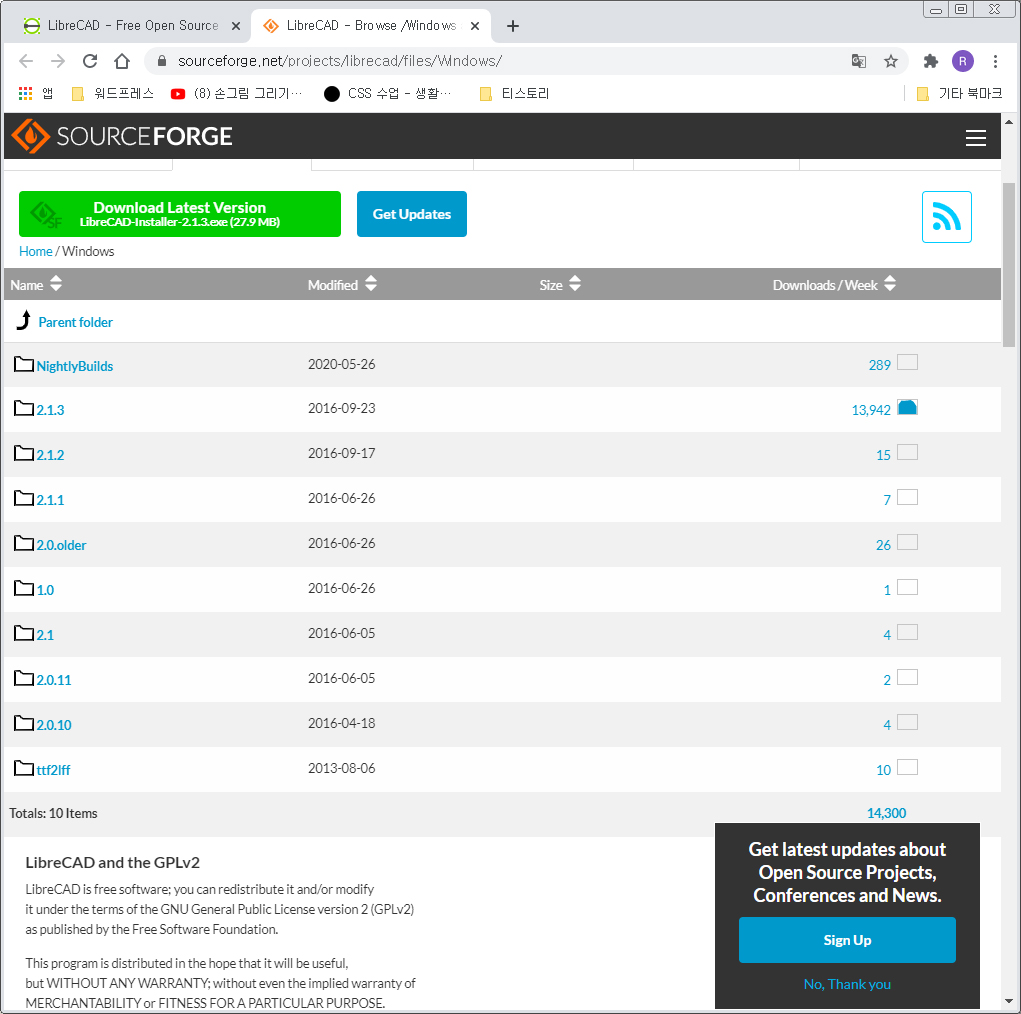This screenshot has height=1014, width=1021.
Task: Click the RSS feed icon
Action: (x=946, y=217)
